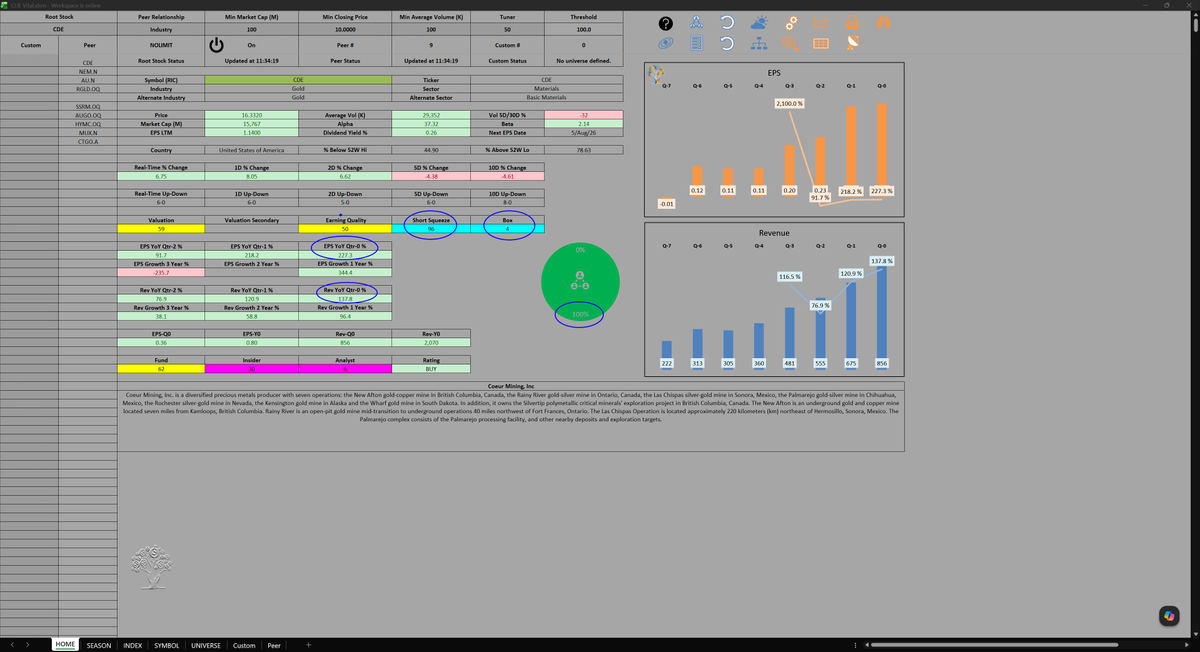The image size is (1200, 652).
Task: Click the Rating BUY cell
Action: pyautogui.click(x=431, y=369)
